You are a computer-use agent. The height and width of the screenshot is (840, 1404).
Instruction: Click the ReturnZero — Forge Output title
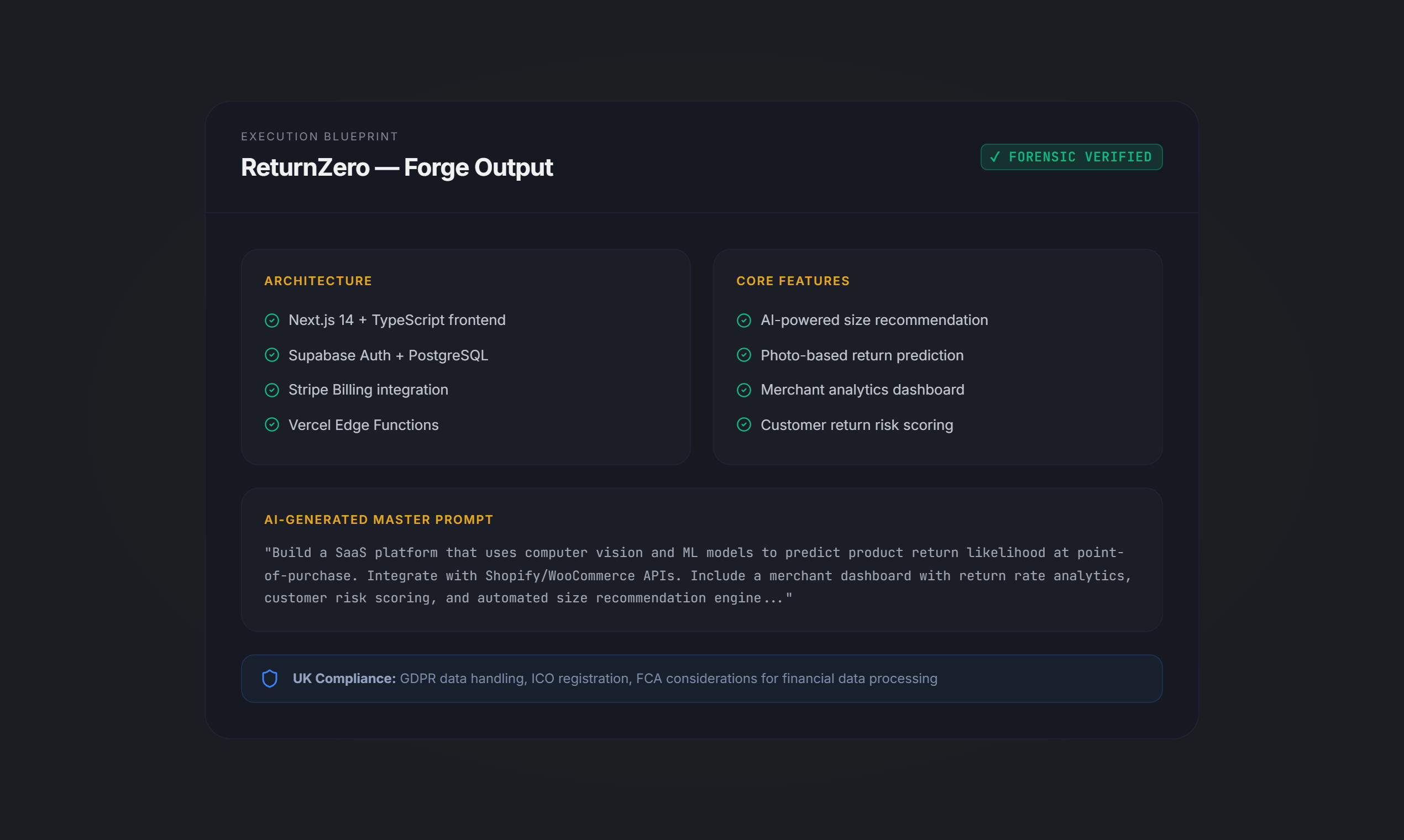coord(396,167)
